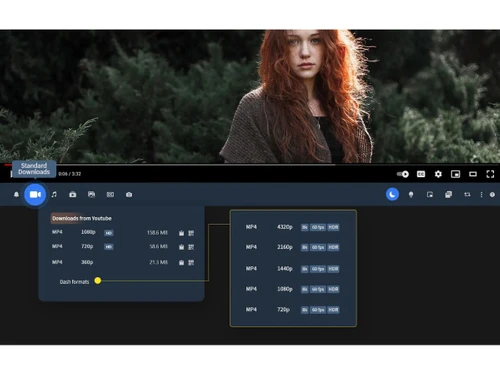Toggle YouTube autoplay switch
This screenshot has width=500, height=375.
(403, 174)
